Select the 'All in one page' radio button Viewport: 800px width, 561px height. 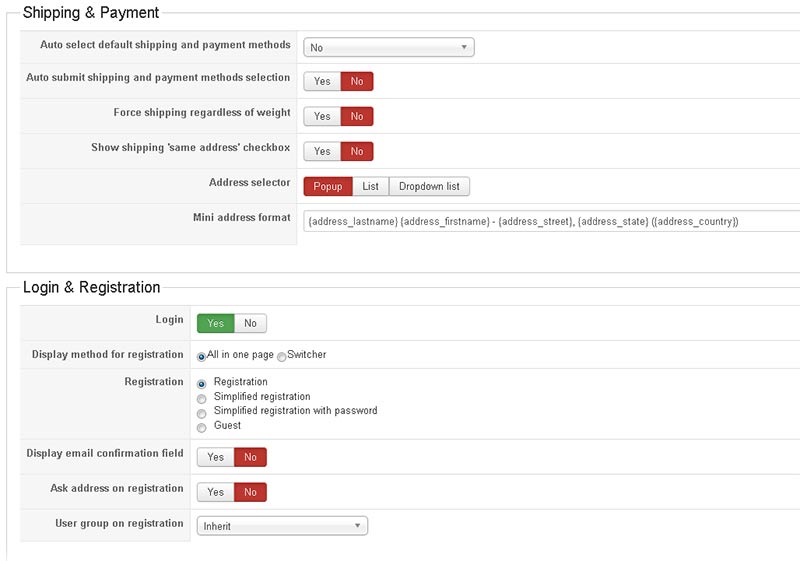pos(201,356)
